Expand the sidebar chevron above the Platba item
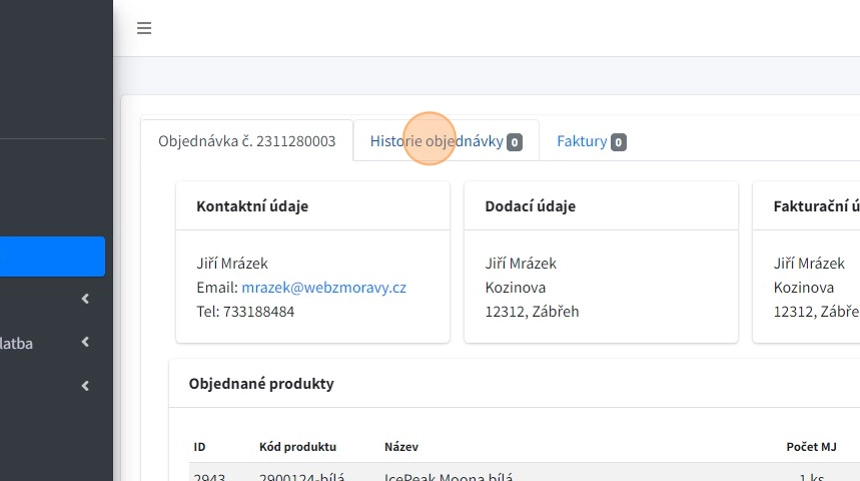This screenshot has height=481, width=860. coord(85,298)
